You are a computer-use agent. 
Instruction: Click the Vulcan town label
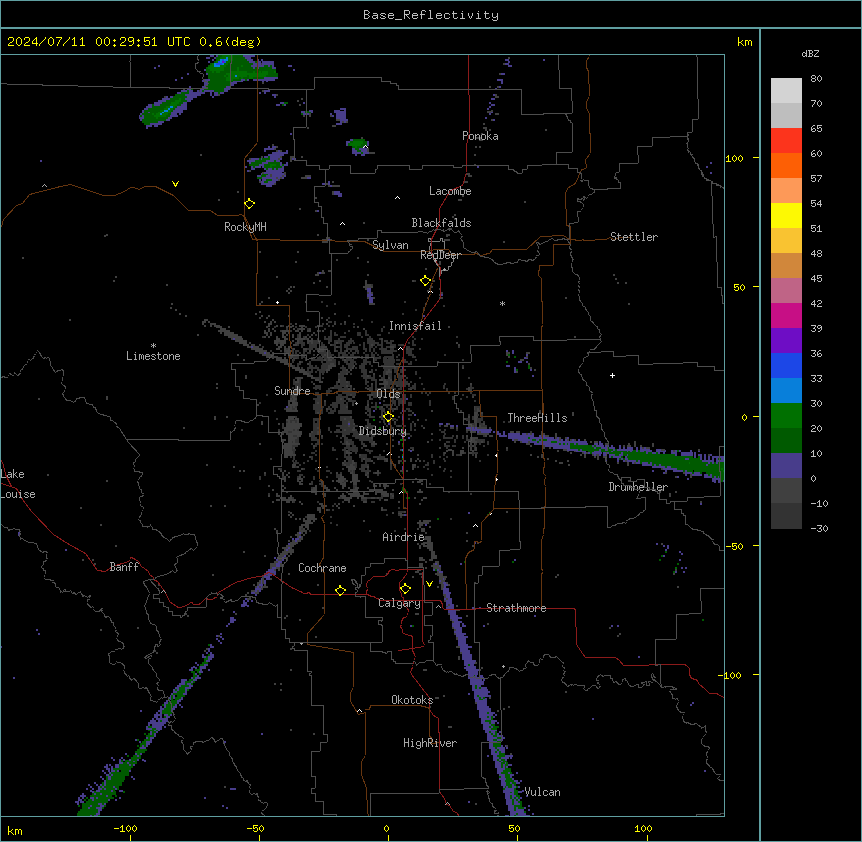coord(542,792)
